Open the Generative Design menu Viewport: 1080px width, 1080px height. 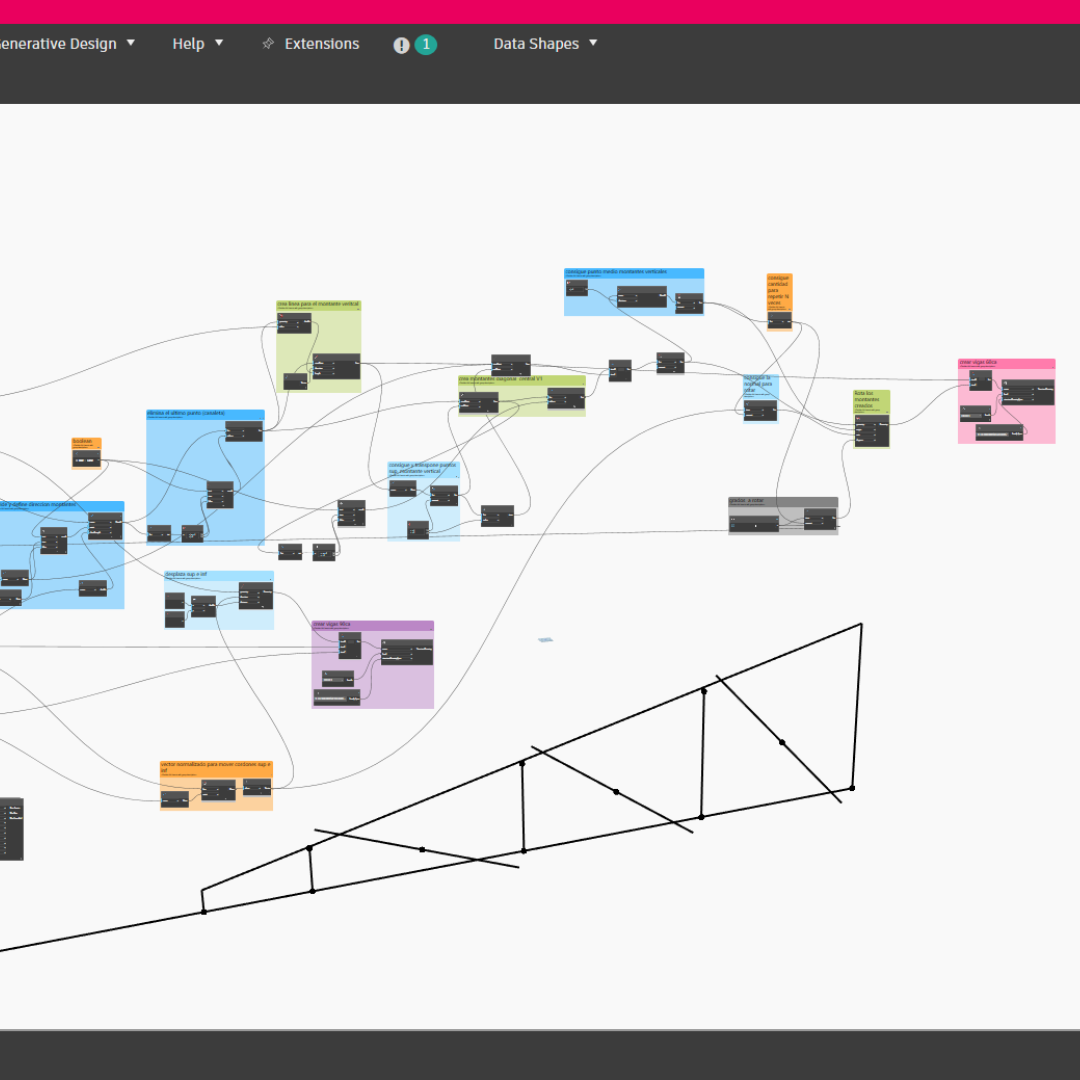pos(58,44)
